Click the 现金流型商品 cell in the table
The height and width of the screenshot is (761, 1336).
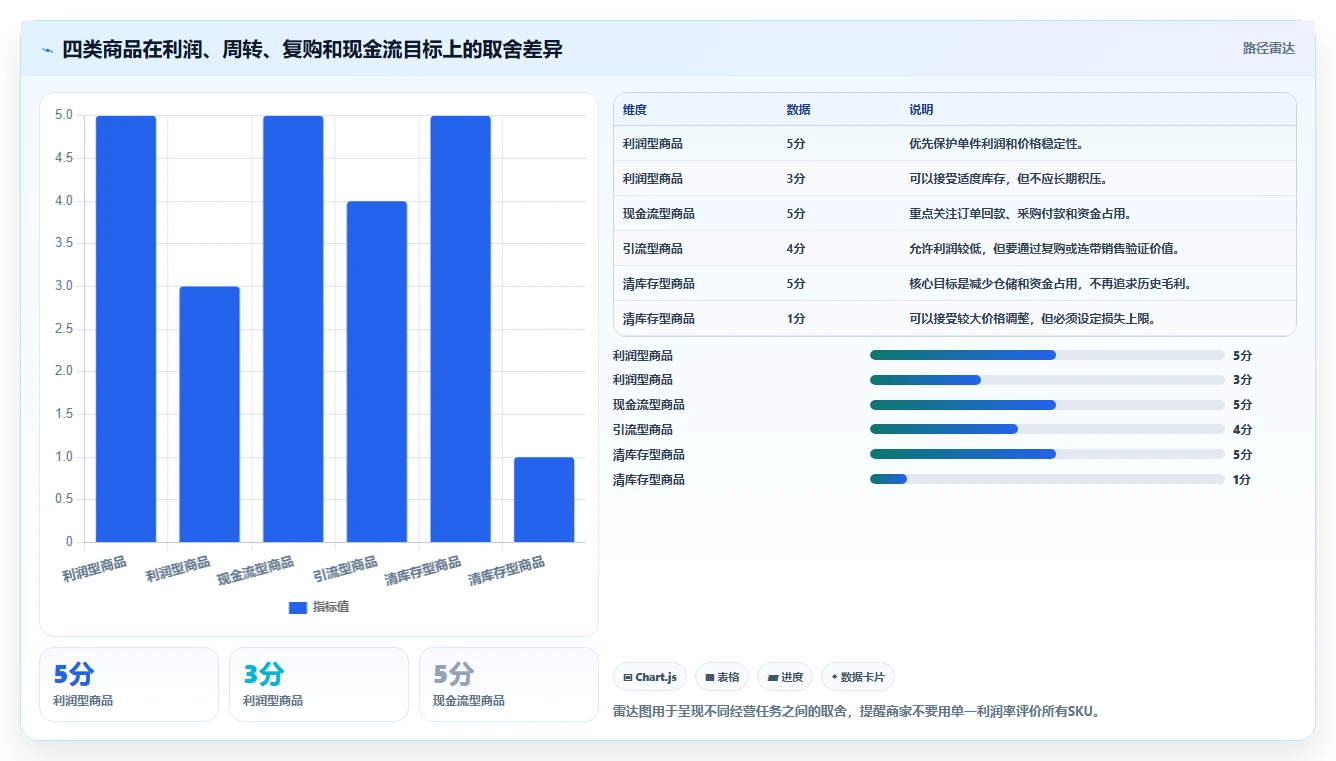point(659,214)
